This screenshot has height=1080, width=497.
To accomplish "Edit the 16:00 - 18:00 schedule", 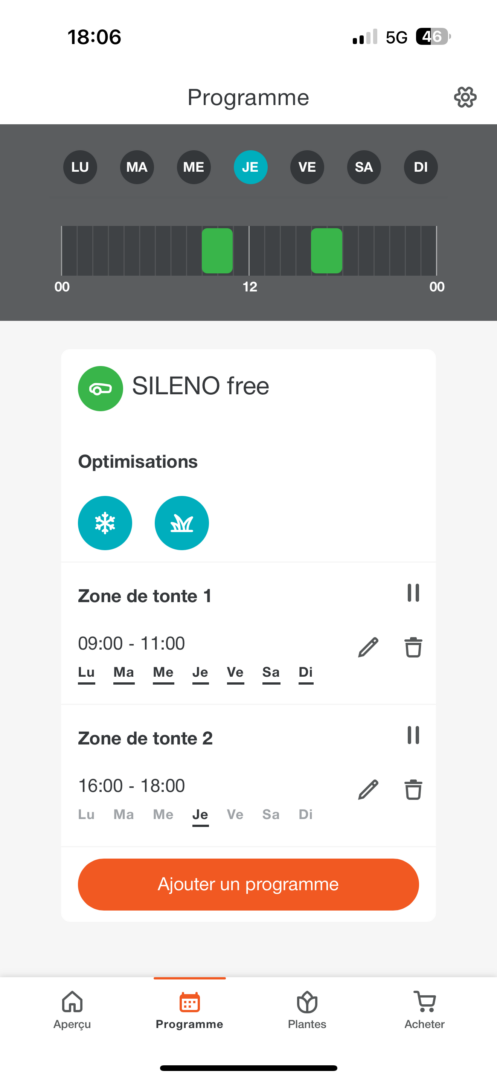I will (x=368, y=789).
